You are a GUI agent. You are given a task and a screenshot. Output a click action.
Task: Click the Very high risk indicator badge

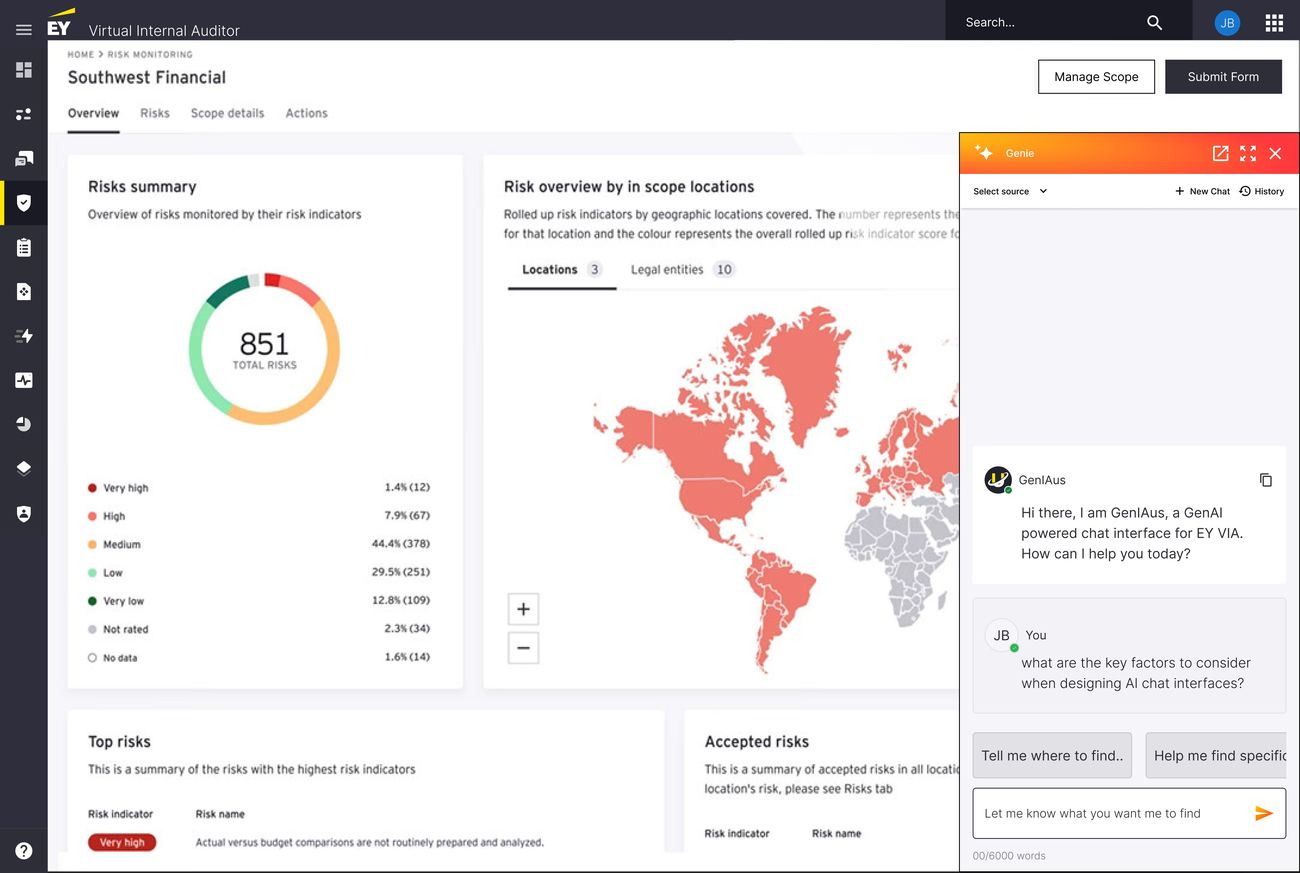pyautogui.click(x=122, y=842)
